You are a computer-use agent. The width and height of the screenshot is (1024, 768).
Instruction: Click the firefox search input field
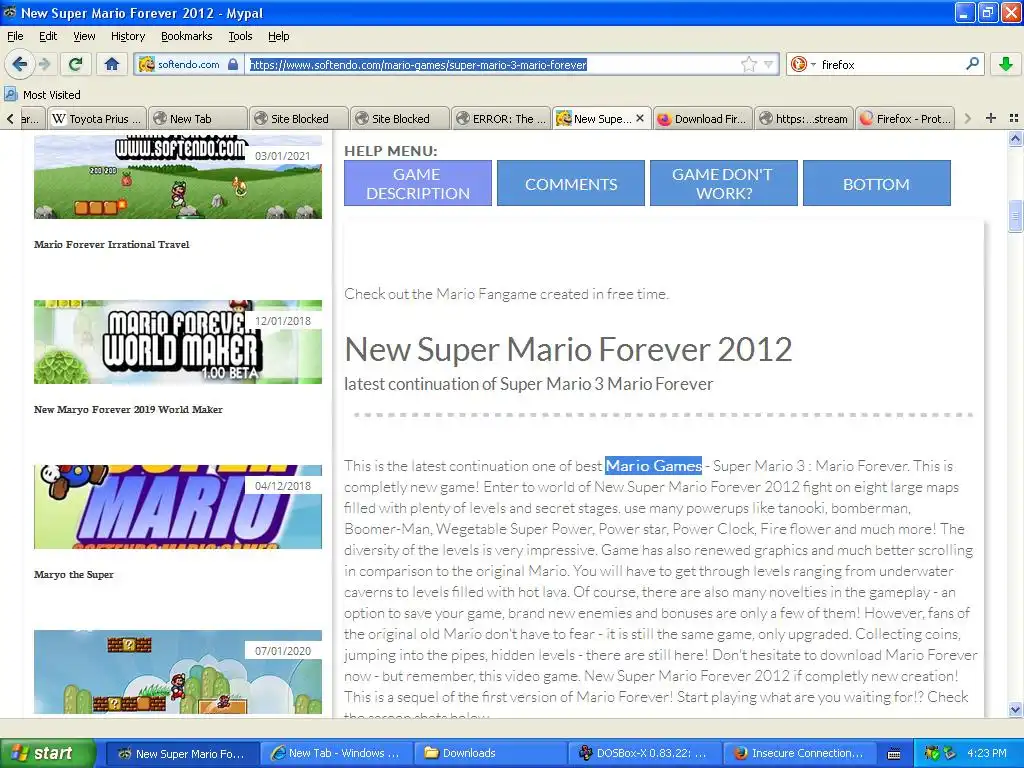pos(889,64)
